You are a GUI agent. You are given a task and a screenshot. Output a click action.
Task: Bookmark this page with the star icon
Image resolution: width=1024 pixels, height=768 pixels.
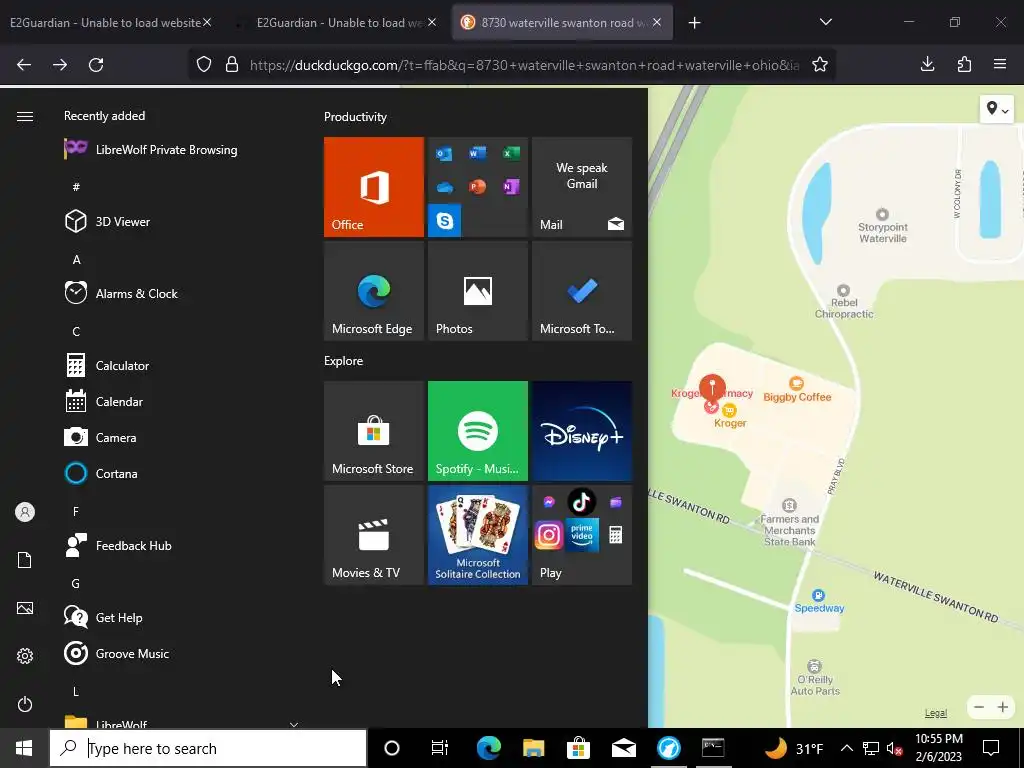820,65
